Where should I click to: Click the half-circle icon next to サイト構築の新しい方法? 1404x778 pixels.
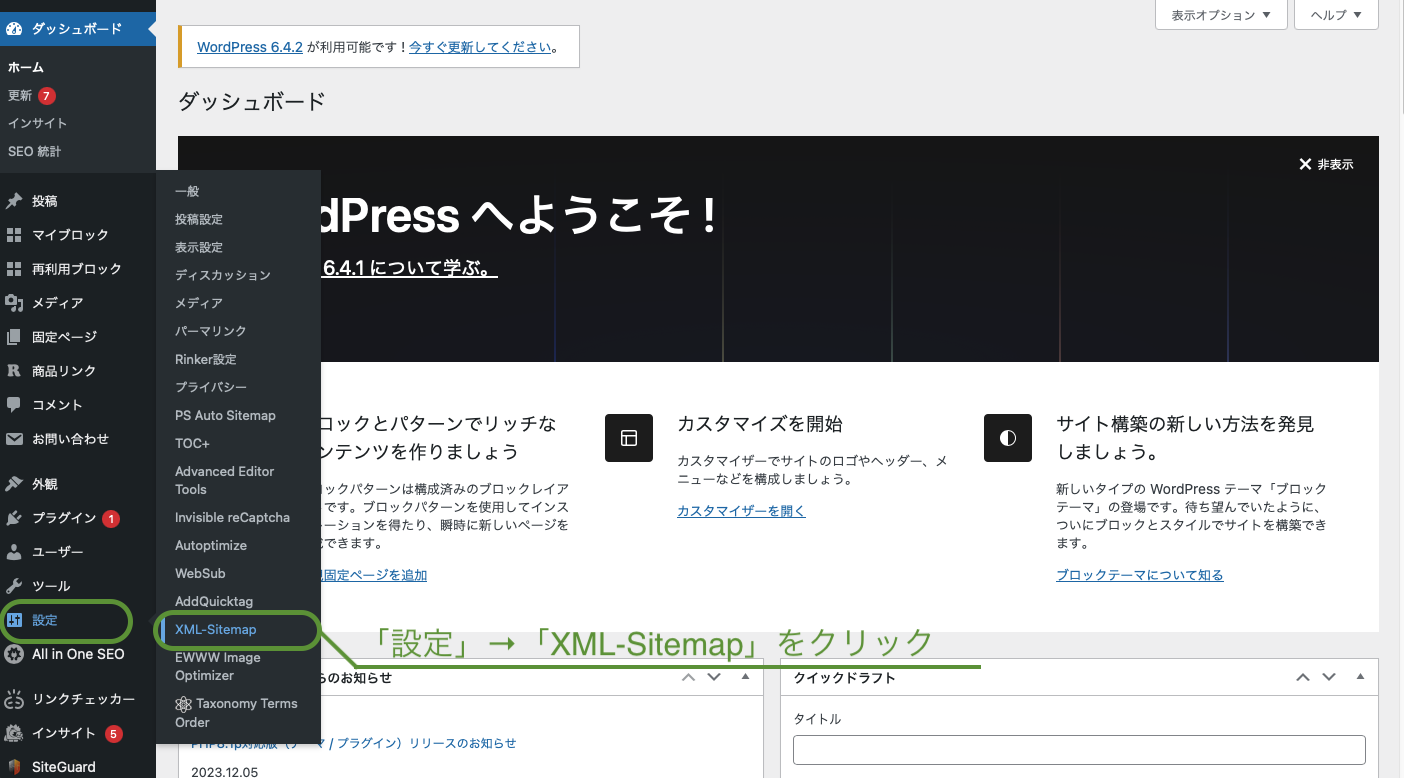click(1008, 438)
